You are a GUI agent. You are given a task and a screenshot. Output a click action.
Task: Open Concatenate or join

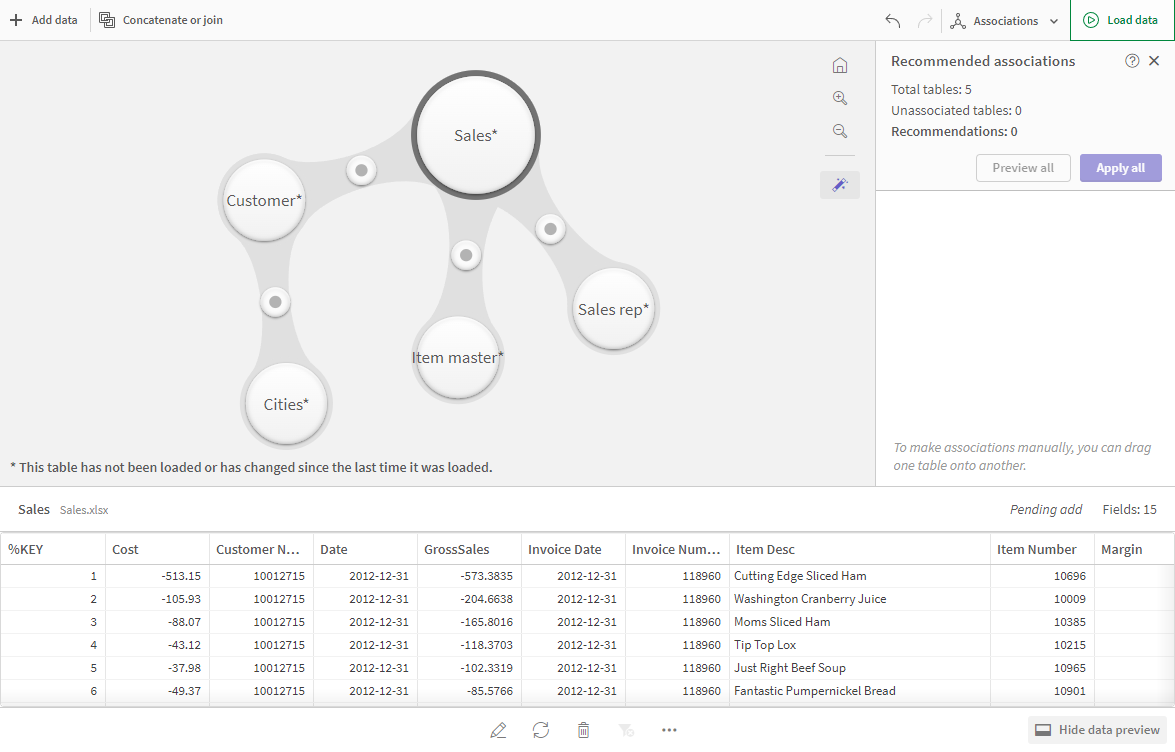point(161,20)
